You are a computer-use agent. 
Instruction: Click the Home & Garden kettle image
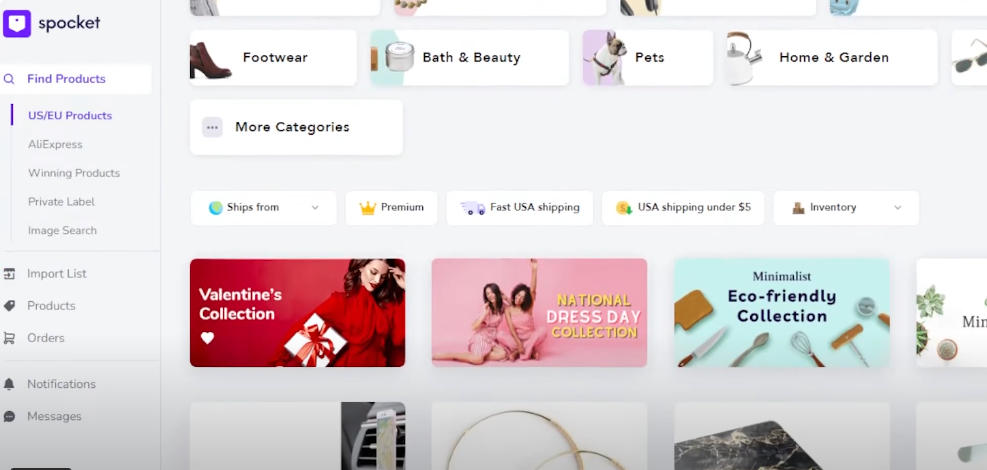(x=745, y=58)
